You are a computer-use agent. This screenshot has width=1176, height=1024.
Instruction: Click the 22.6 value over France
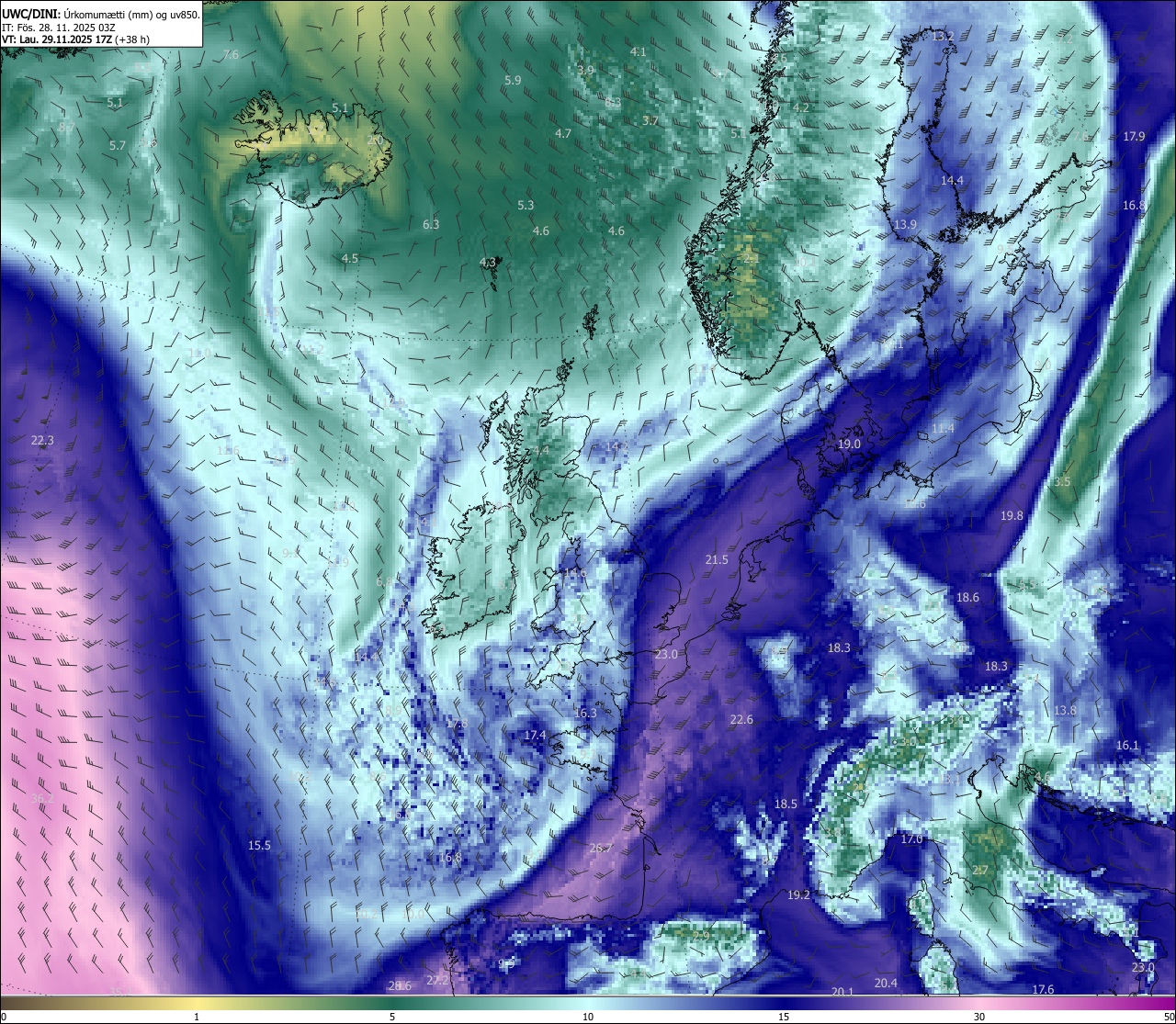[741, 720]
